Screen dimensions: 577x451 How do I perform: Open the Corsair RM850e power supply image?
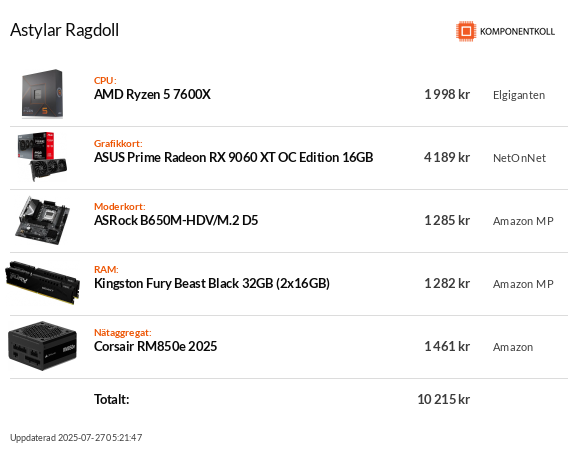[42, 346]
